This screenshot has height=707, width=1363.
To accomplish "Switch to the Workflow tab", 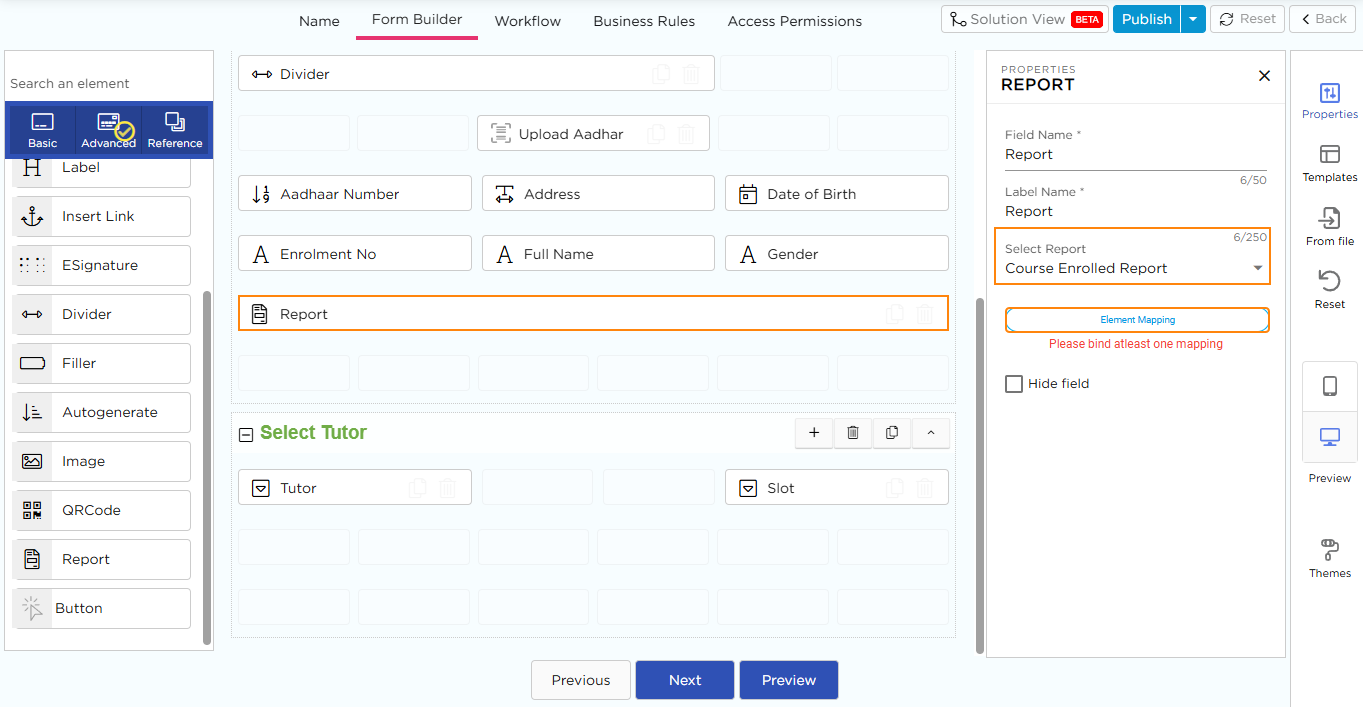I will click(527, 21).
